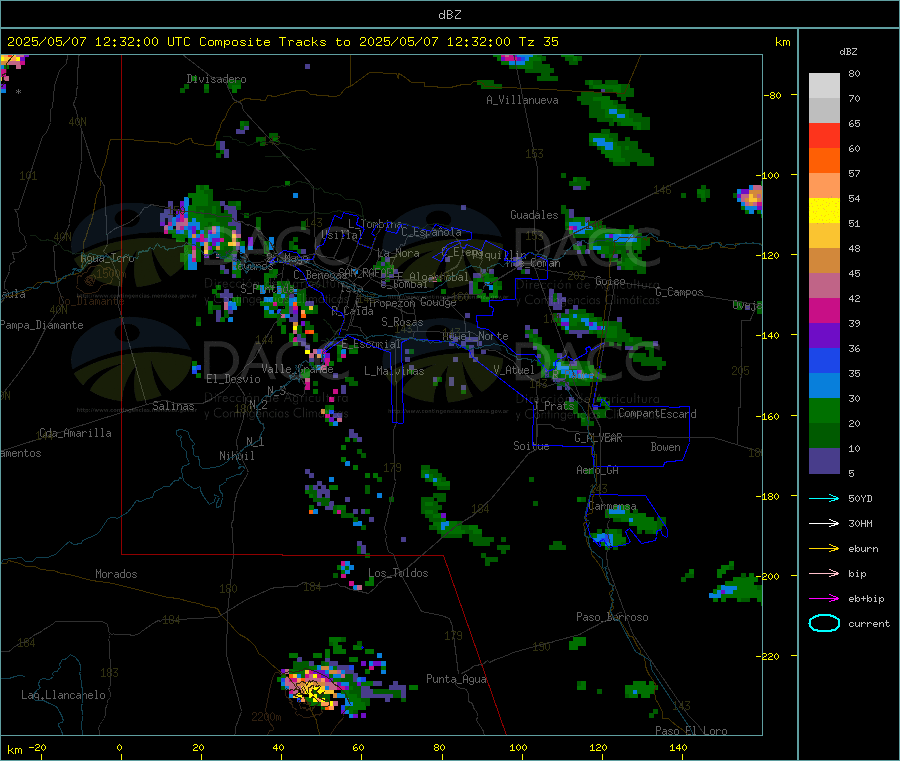Click the '0' tick on the horizontal km axis
This screenshot has width=900, height=761.
coord(119,747)
